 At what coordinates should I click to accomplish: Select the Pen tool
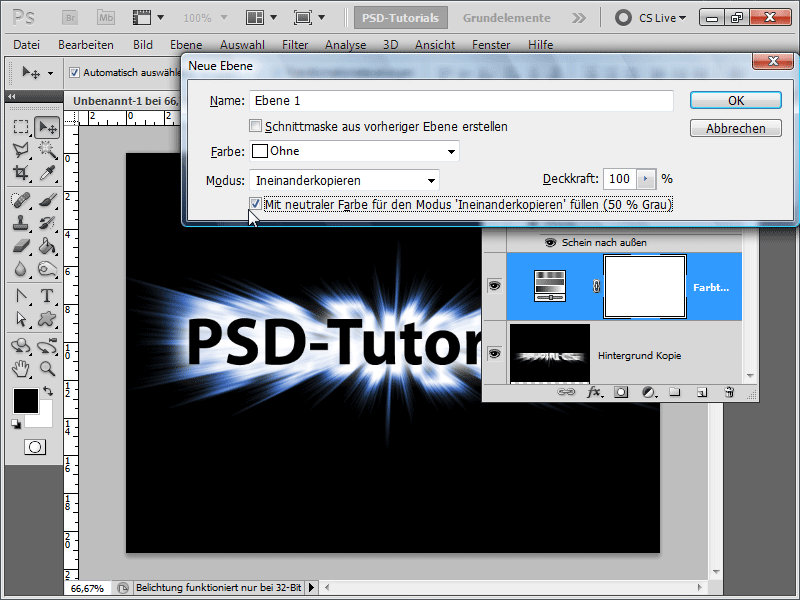[21, 296]
